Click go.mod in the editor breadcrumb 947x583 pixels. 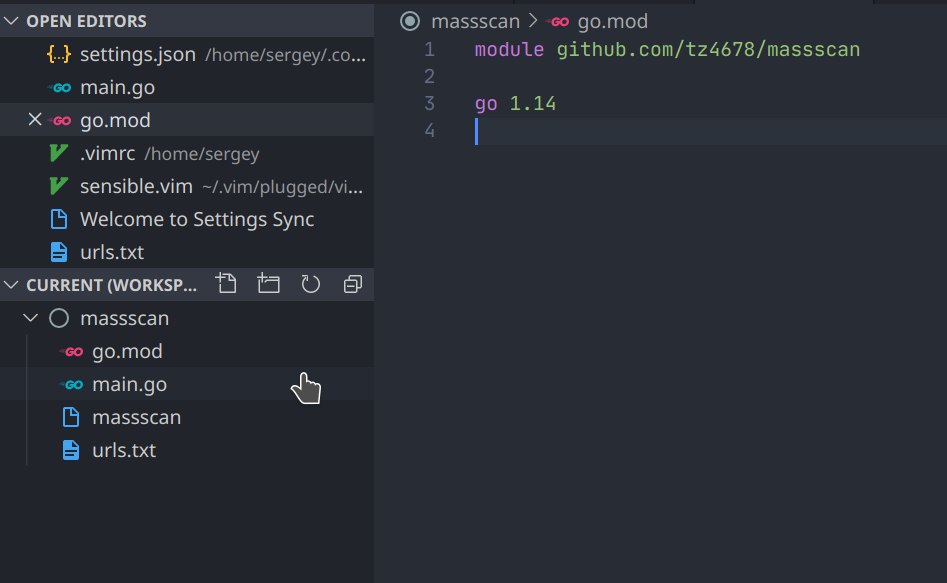click(612, 22)
